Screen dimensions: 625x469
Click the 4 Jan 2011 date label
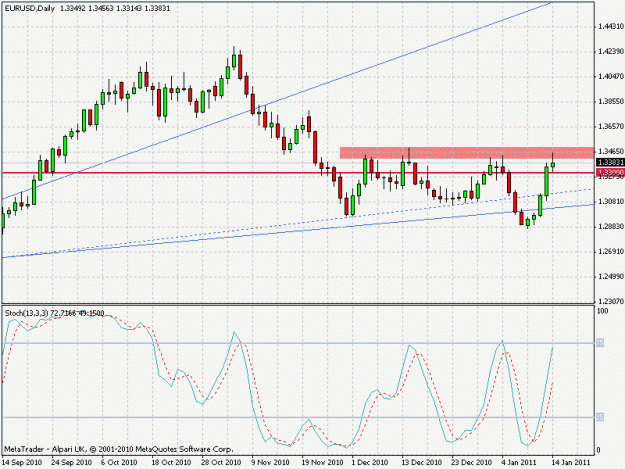[x=519, y=463]
